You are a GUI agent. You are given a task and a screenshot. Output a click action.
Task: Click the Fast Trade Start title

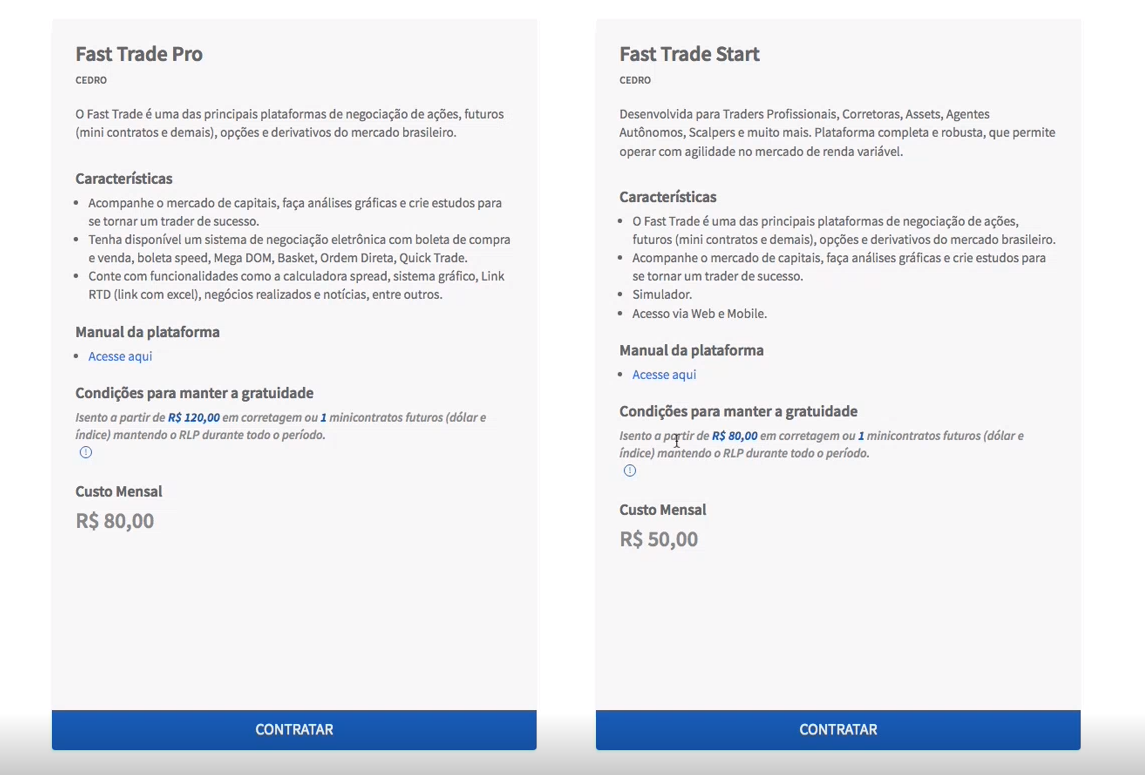click(689, 54)
